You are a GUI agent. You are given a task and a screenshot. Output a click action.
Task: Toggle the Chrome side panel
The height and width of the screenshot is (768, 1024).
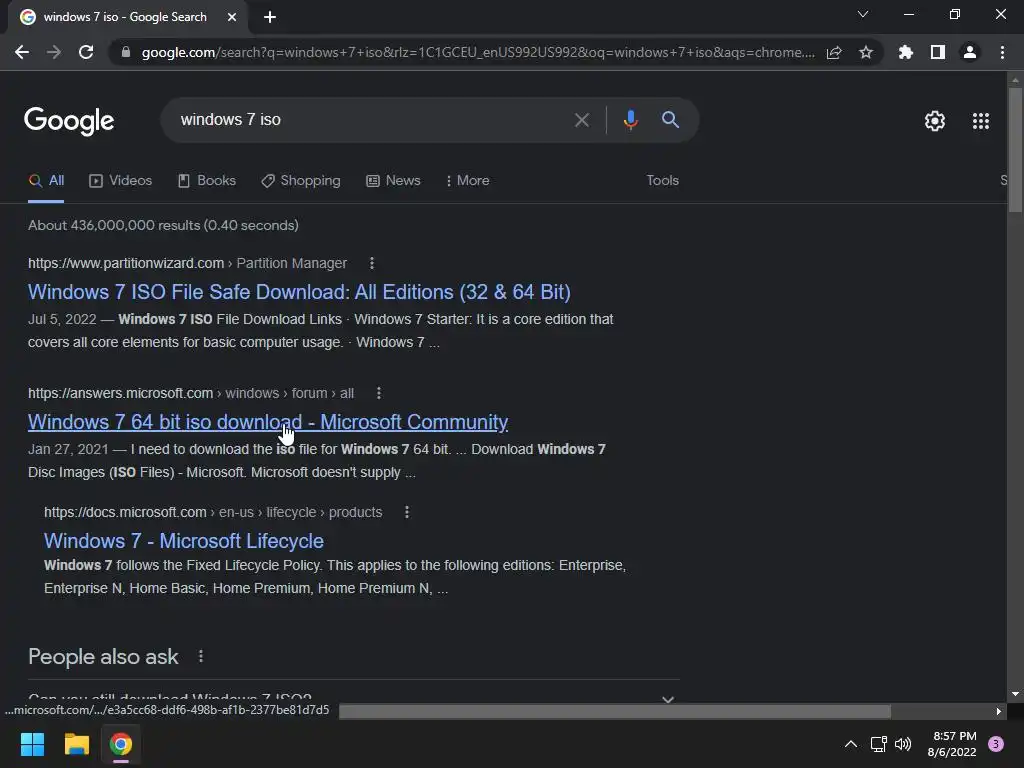(x=938, y=52)
